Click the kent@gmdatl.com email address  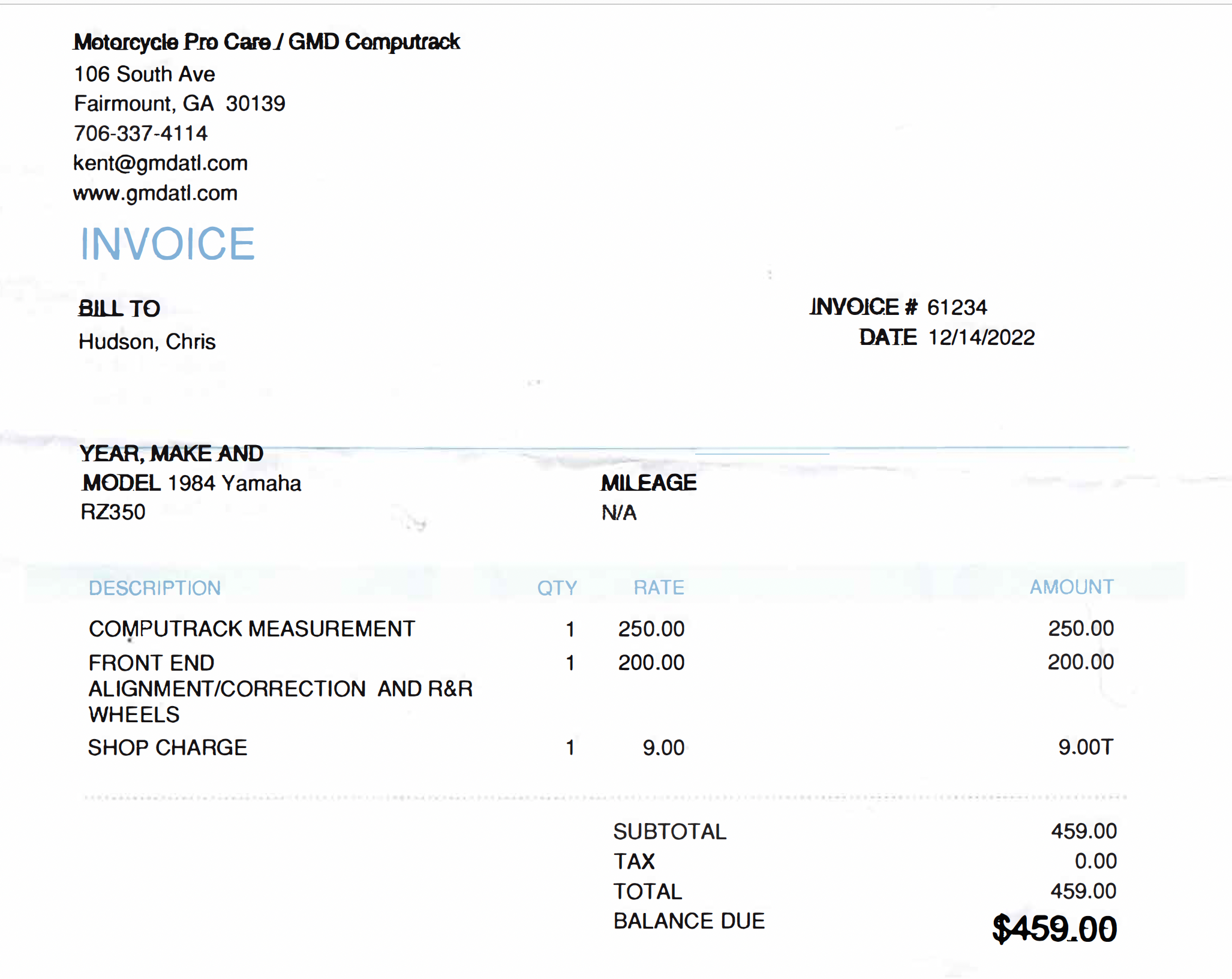coord(160,163)
